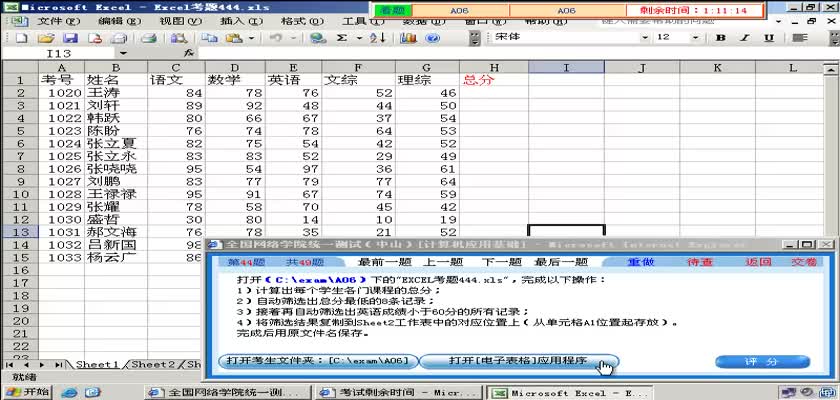The image size is (840, 400).
Task: Click the AutoSum sigma icon
Action: click(x=342, y=38)
